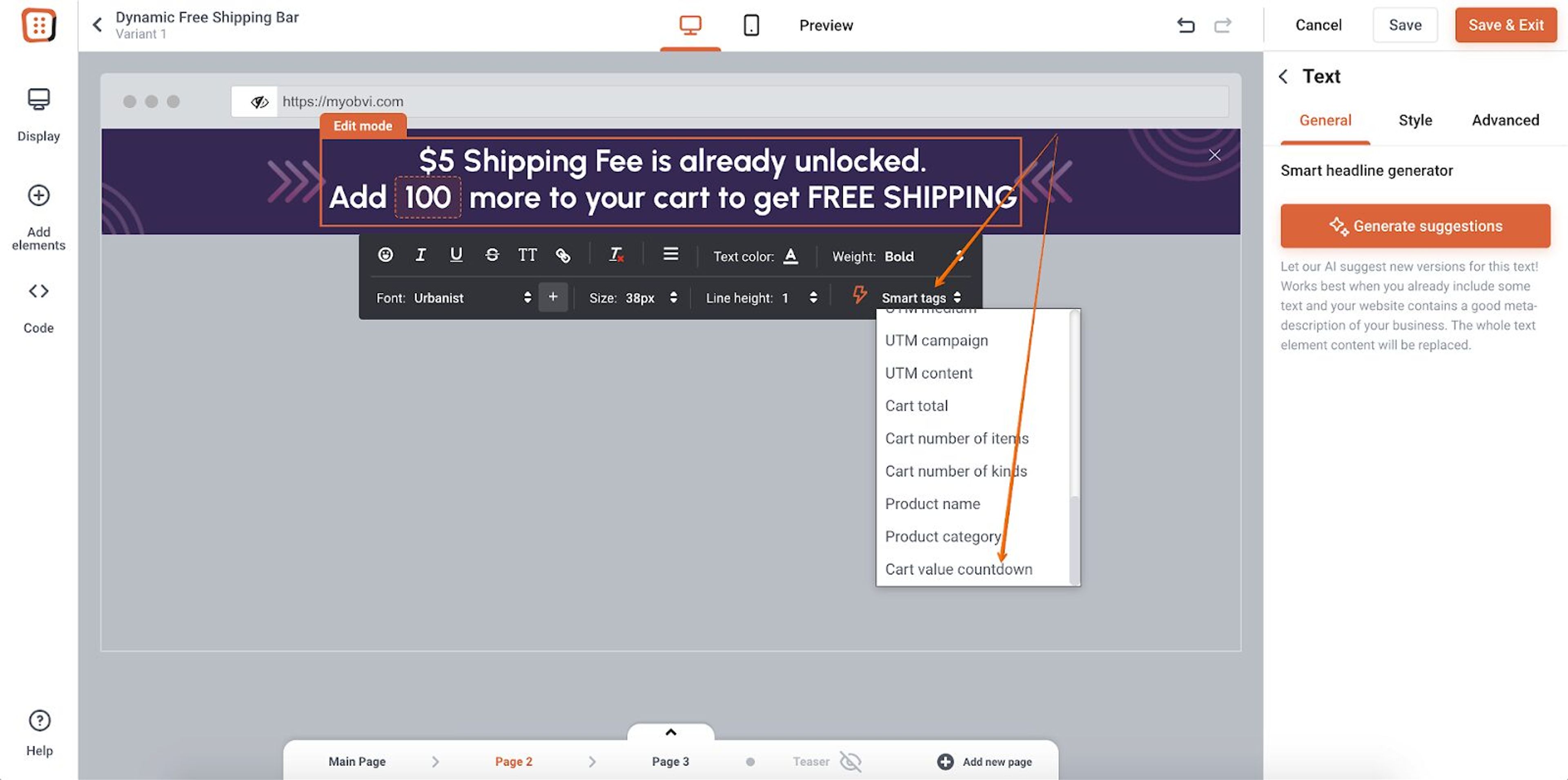1568x780 pixels.
Task: Apply strikethrough formatting
Action: [492, 255]
